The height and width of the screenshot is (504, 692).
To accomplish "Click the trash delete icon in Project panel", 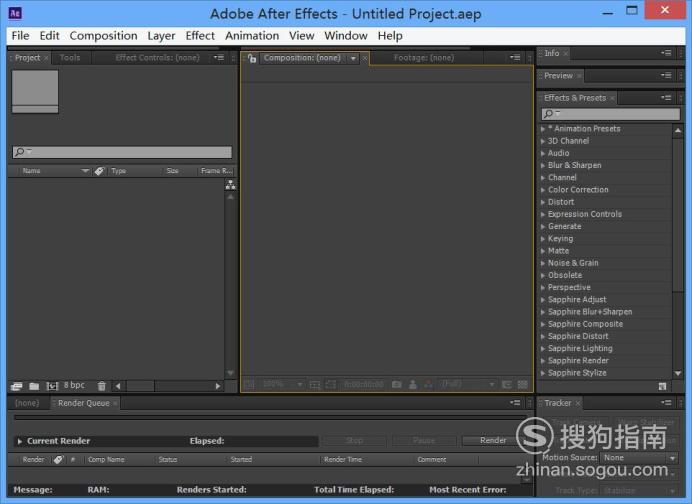I will [x=102, y=386].
